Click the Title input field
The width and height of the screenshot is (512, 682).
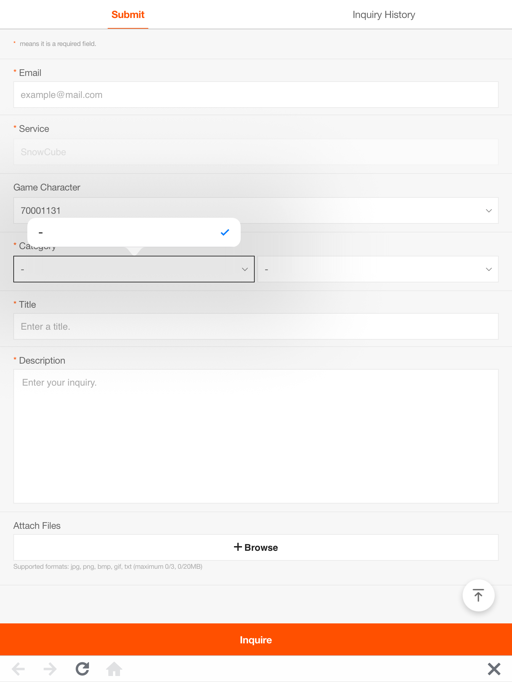tap(256, 327)
